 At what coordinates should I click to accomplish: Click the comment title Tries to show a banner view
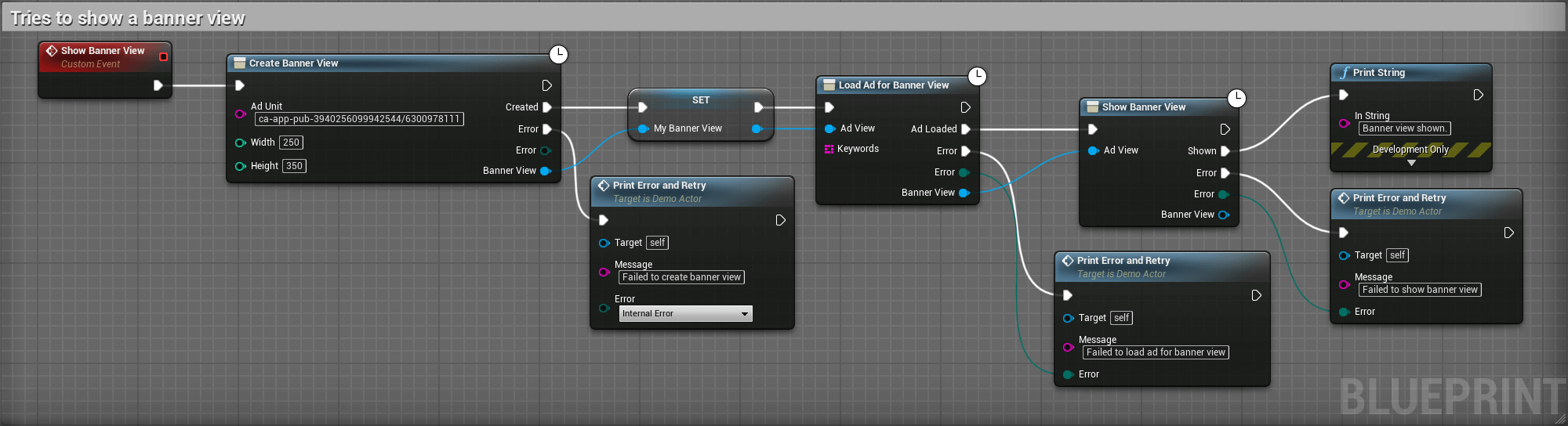[128, 18]
